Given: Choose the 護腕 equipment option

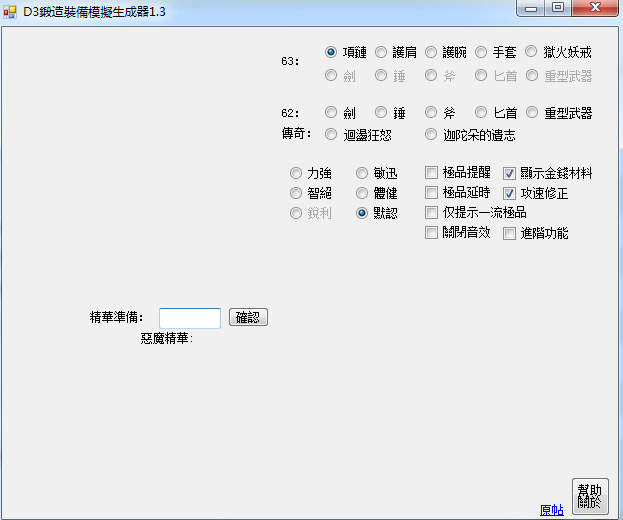Looking at the screenshot, I should click(431, 52).
